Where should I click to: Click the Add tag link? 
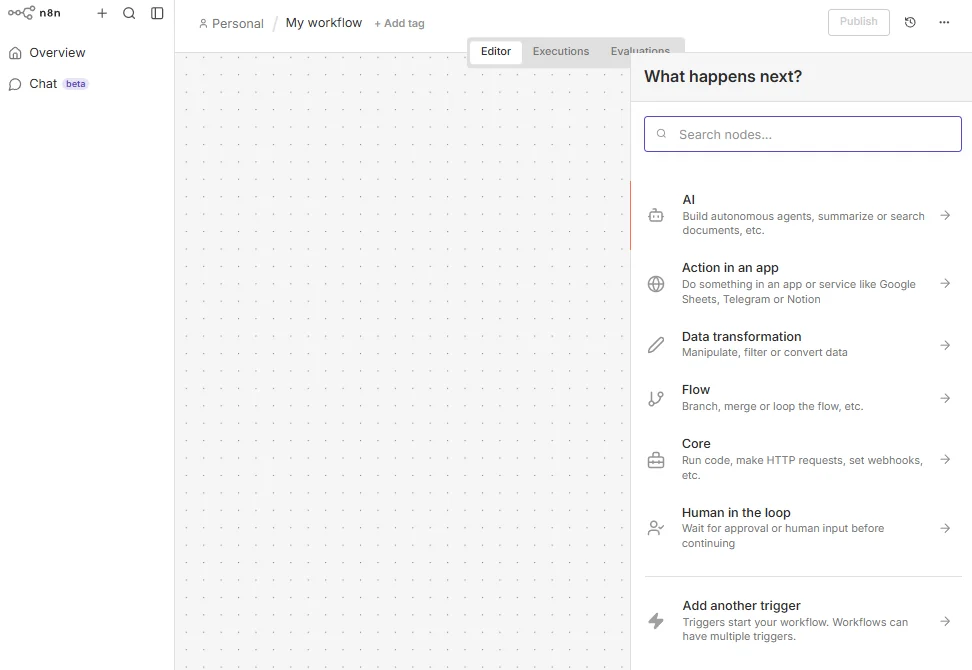point(399,23)
